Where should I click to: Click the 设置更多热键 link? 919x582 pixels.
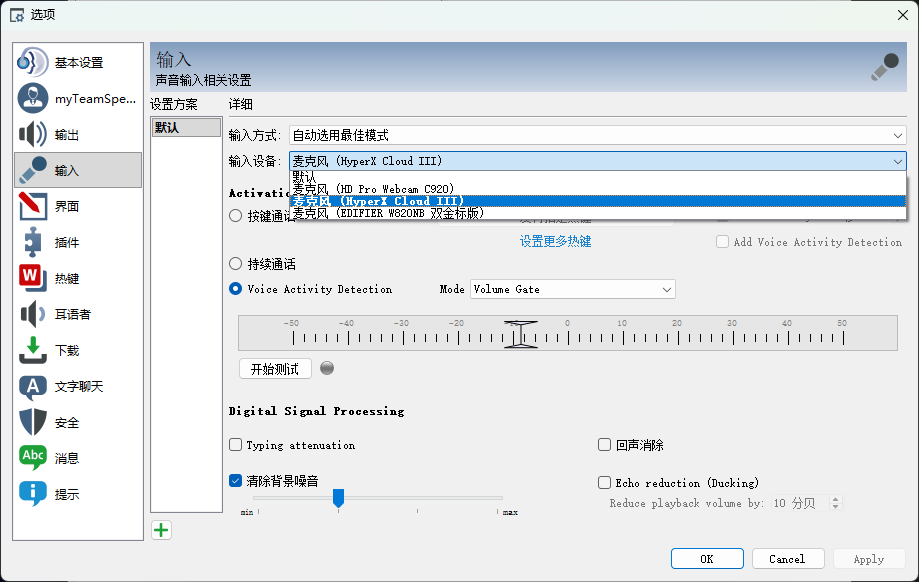[x=556, y=241]
